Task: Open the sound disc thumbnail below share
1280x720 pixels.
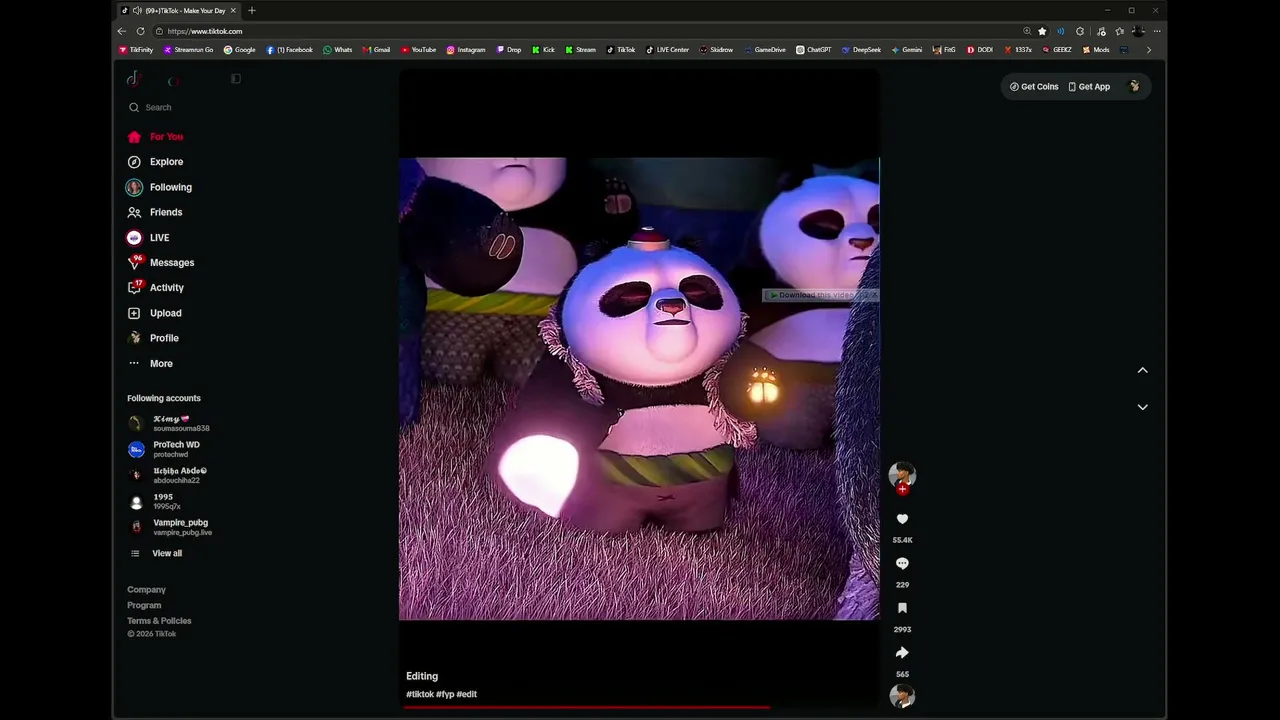Action: (902, 696)
